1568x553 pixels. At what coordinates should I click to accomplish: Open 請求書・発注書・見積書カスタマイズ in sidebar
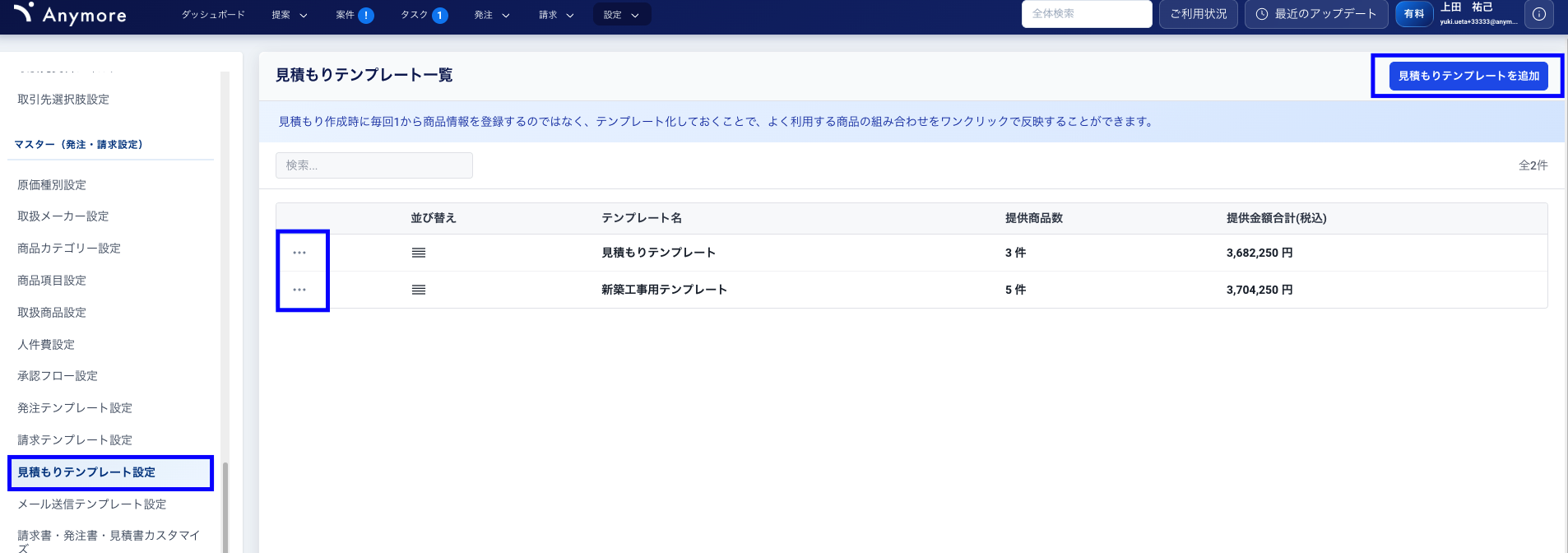click(109, 541)
